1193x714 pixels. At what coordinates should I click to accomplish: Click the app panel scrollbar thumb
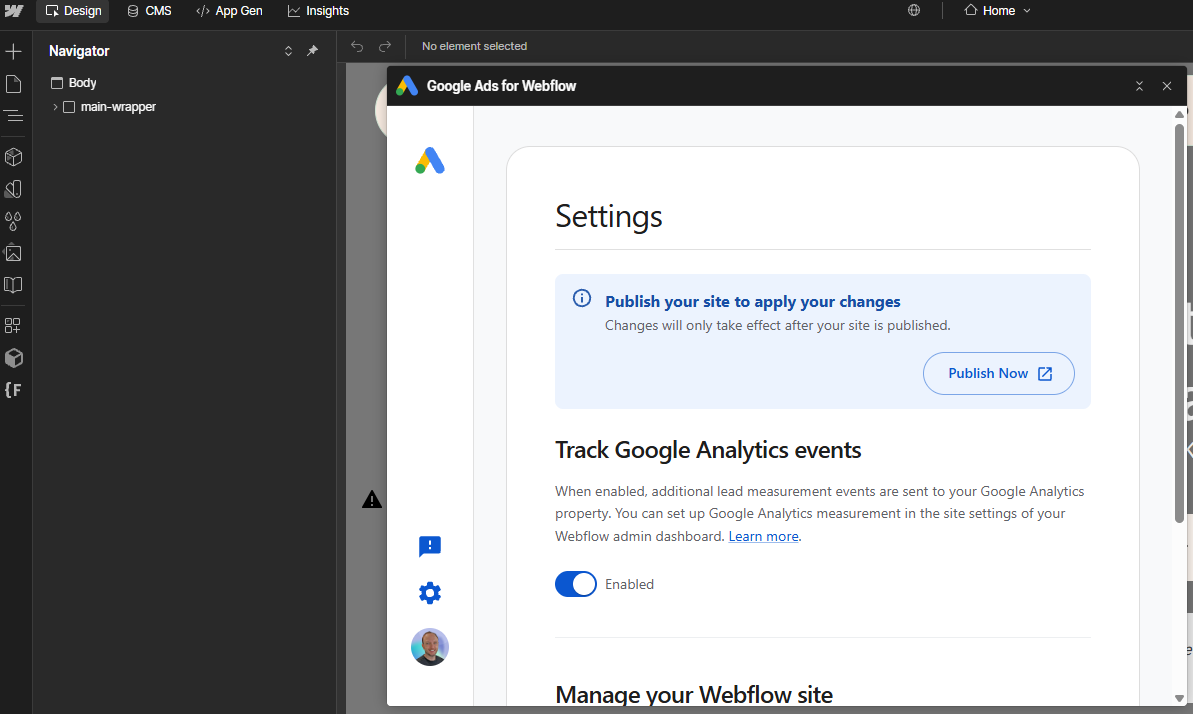1179,324
